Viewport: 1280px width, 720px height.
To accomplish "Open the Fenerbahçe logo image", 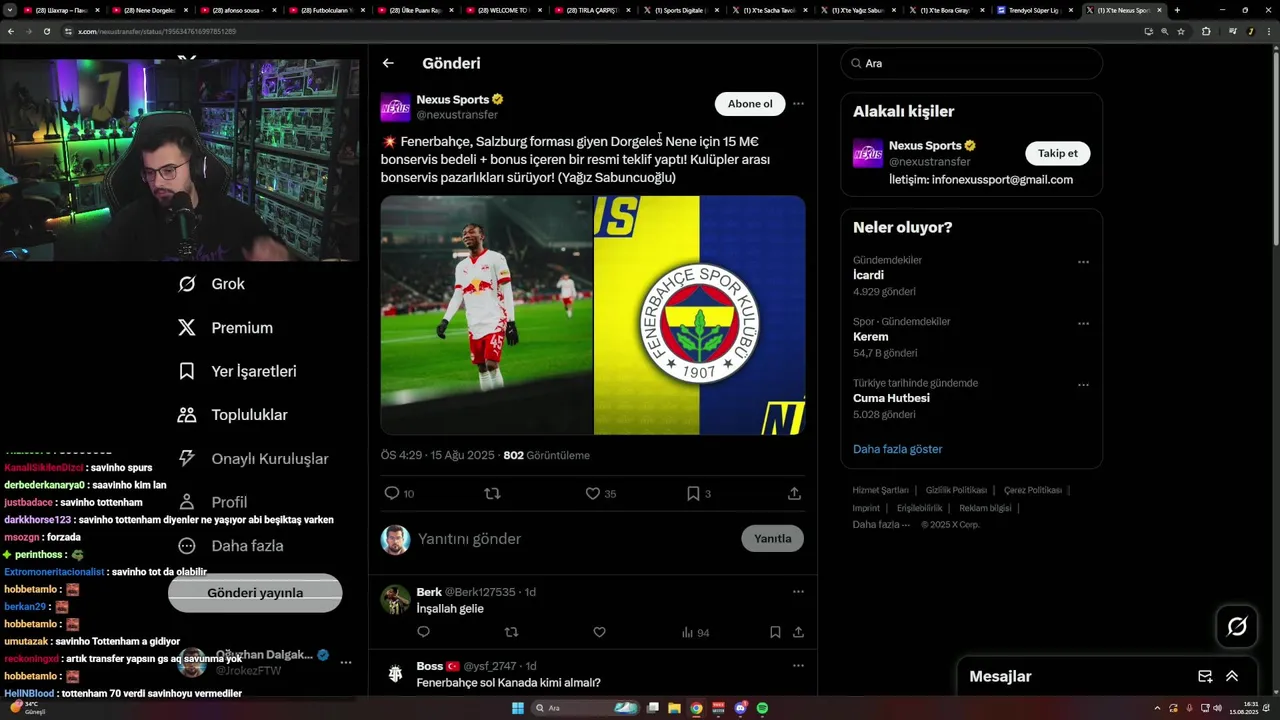I will pos(700,315).
